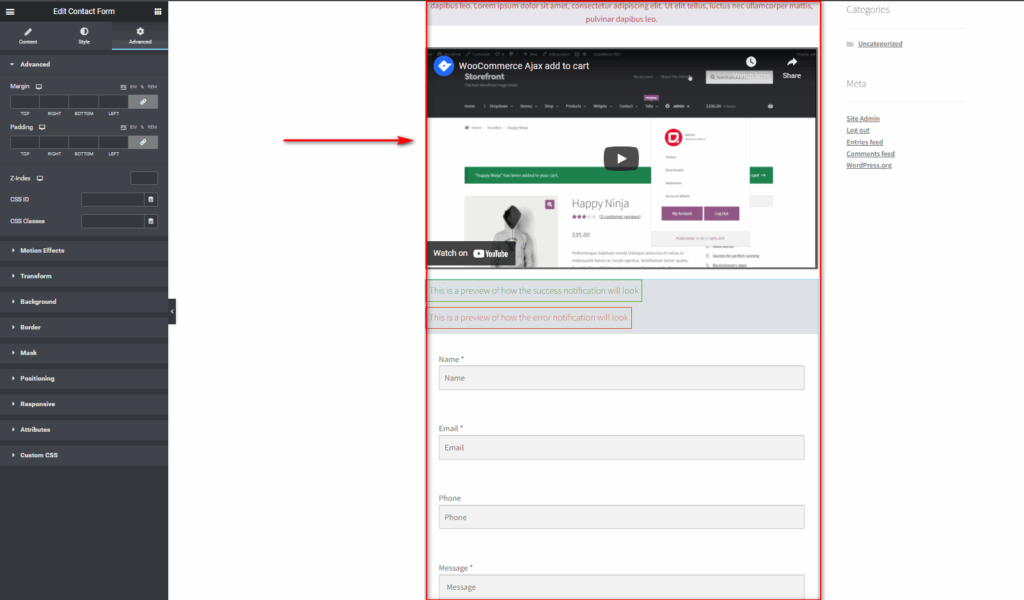1024x600 pixels.
Task: Click the Phone form field
Action: click(622, 517)
